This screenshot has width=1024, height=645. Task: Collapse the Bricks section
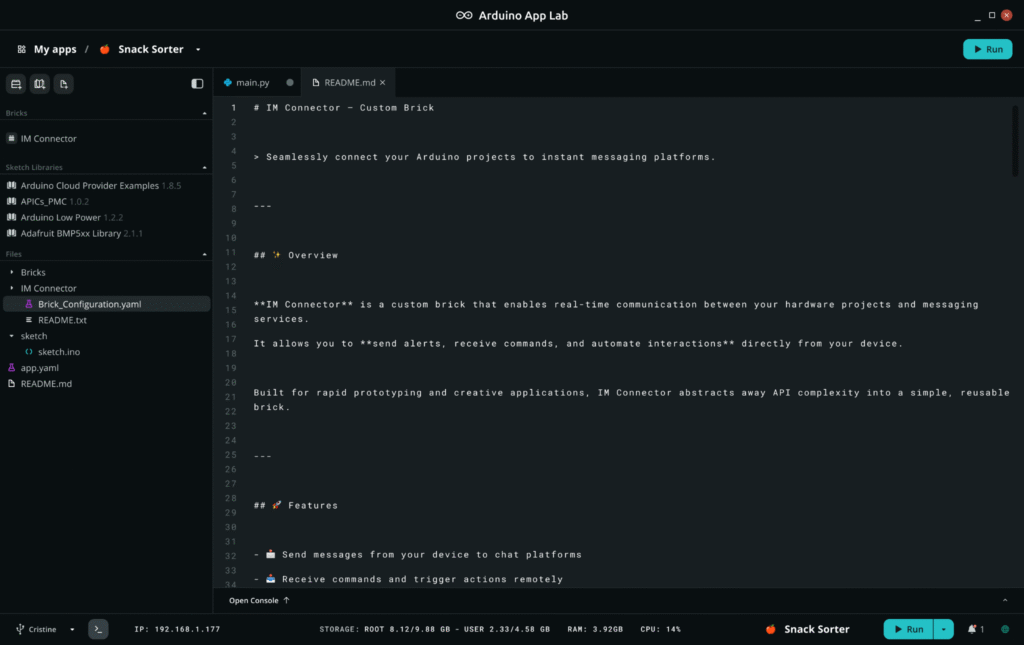(204, 114)
